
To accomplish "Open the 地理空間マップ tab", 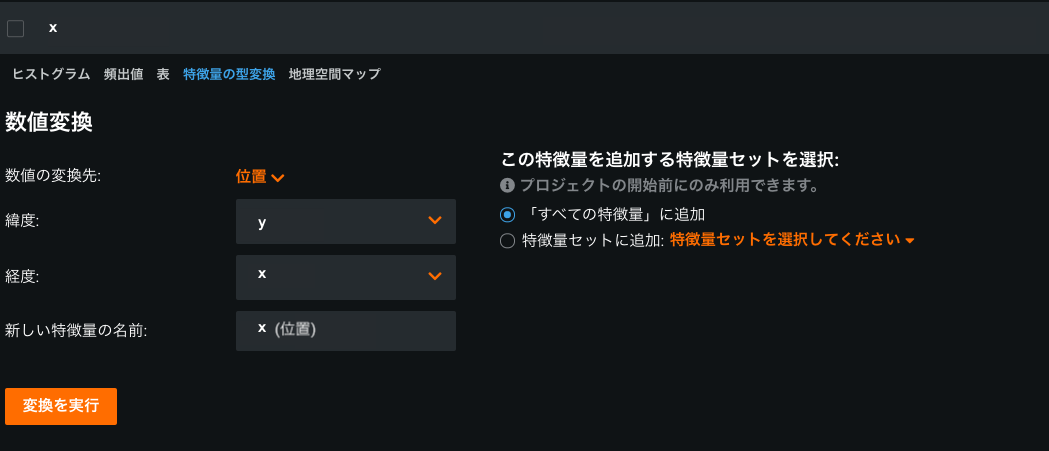I will click(334, 74).
